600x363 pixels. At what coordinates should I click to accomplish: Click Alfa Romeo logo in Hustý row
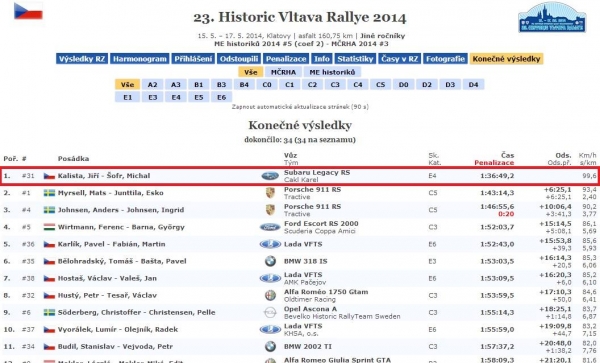(270, 295)
